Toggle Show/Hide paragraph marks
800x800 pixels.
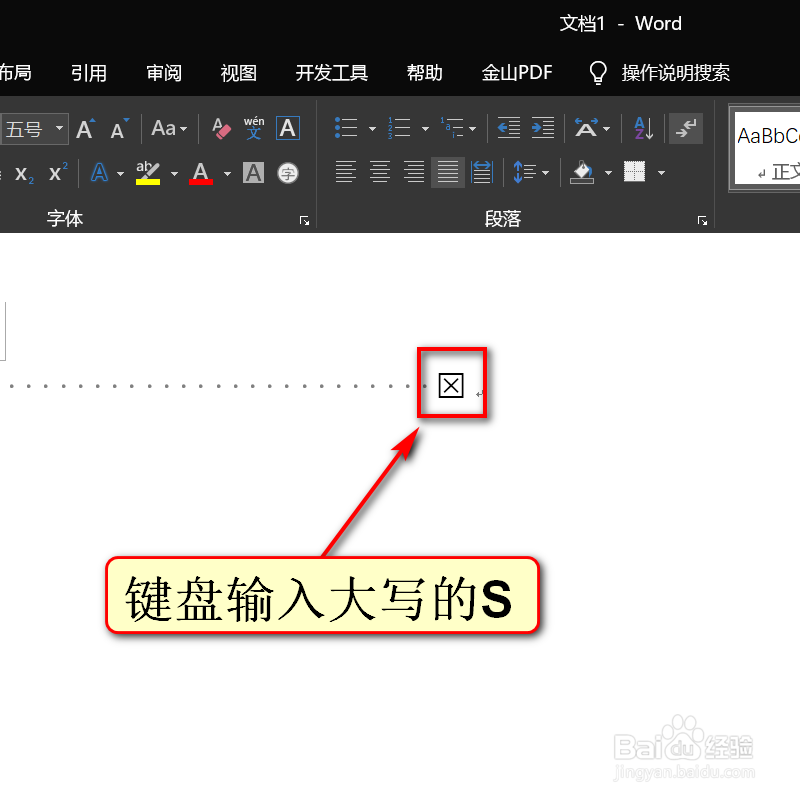click(x=688, y=129)
